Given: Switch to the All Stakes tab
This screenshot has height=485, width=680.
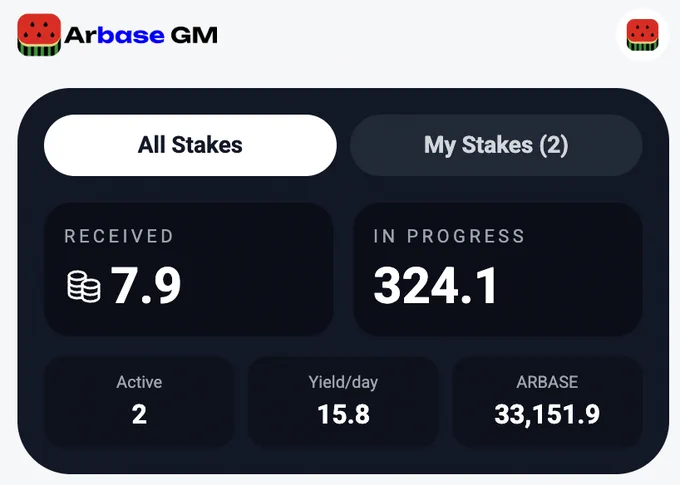Looking at the screenshot, I should [190, 145].
